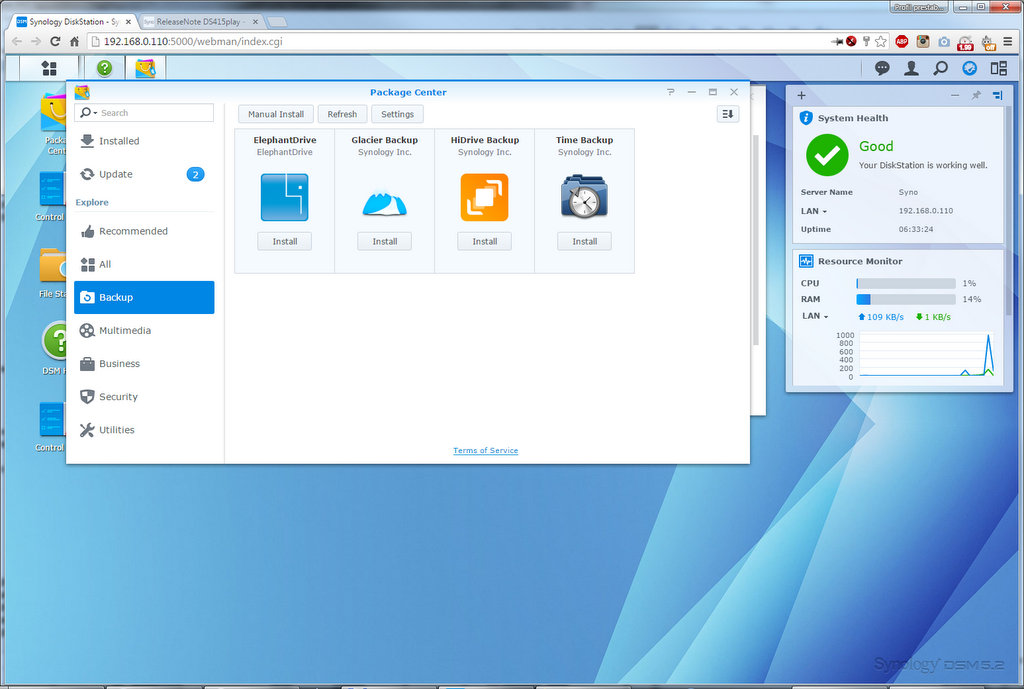This screenshot has width=1024, height=689.
Task: Install the ElephantDrive package
Action: pyautogui.click(x=285, y=241)
